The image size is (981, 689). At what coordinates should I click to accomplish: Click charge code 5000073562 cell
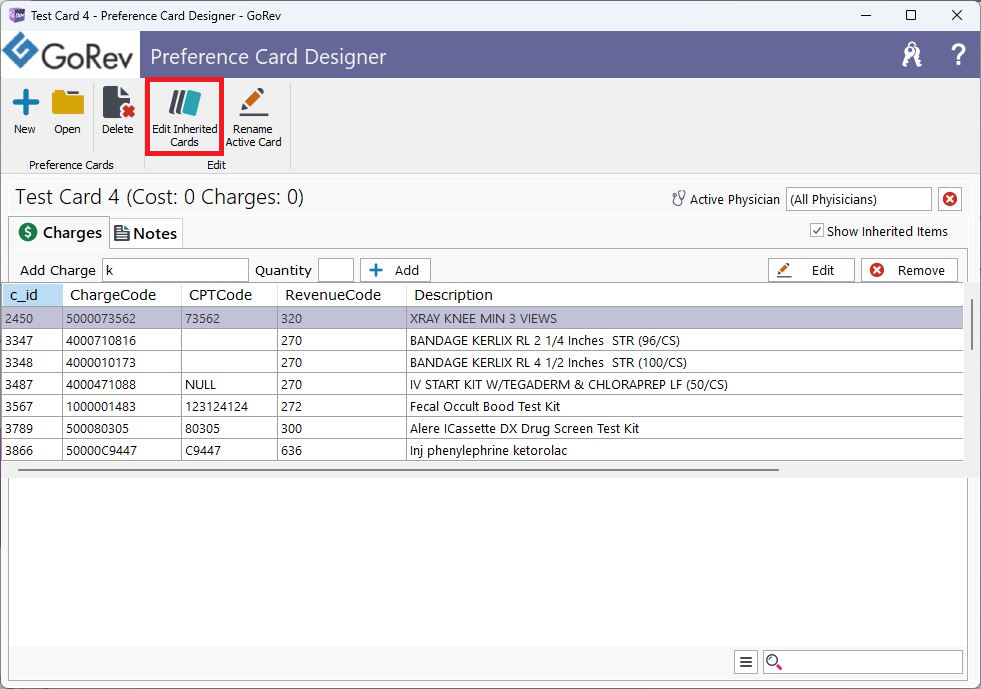(122, 318)
